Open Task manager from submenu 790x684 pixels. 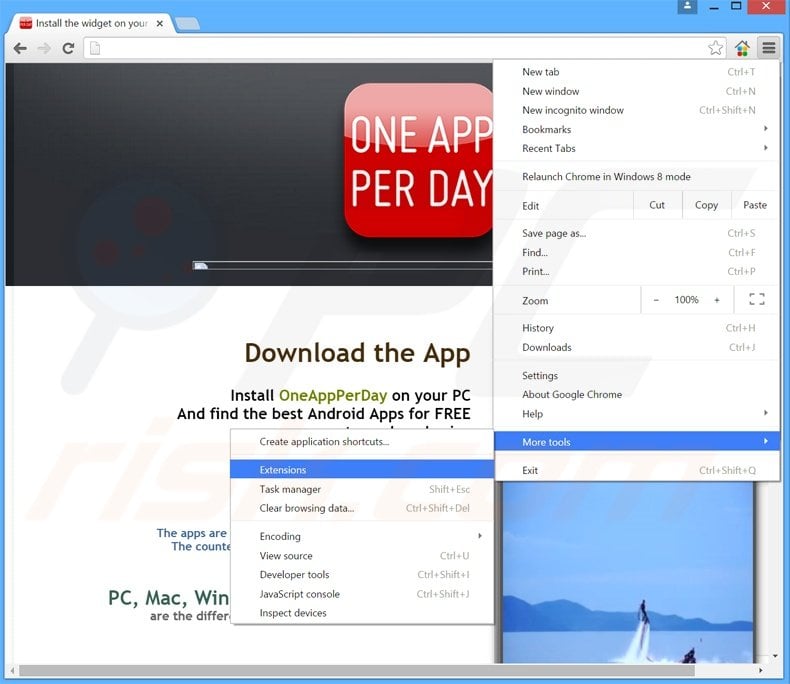pyautogui.click(x=362, y=489)
